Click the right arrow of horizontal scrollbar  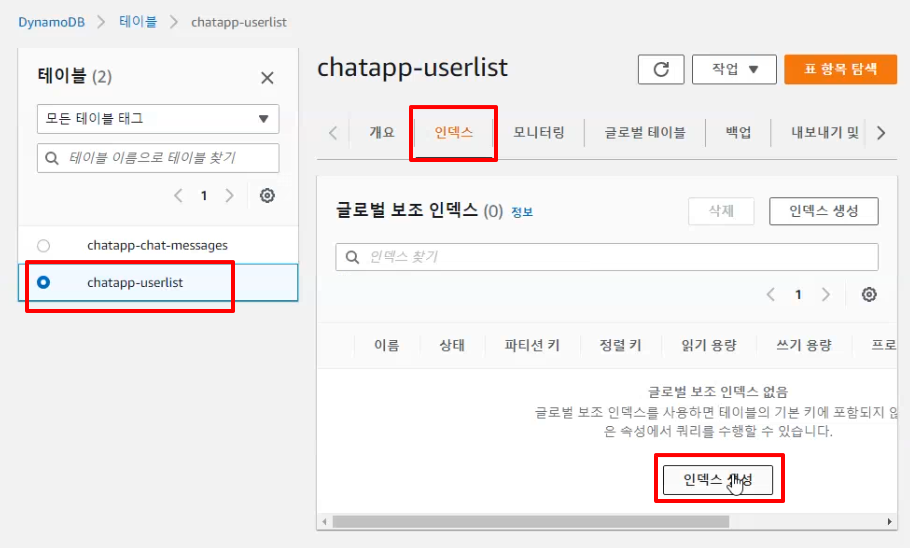(x=889, y=522)
